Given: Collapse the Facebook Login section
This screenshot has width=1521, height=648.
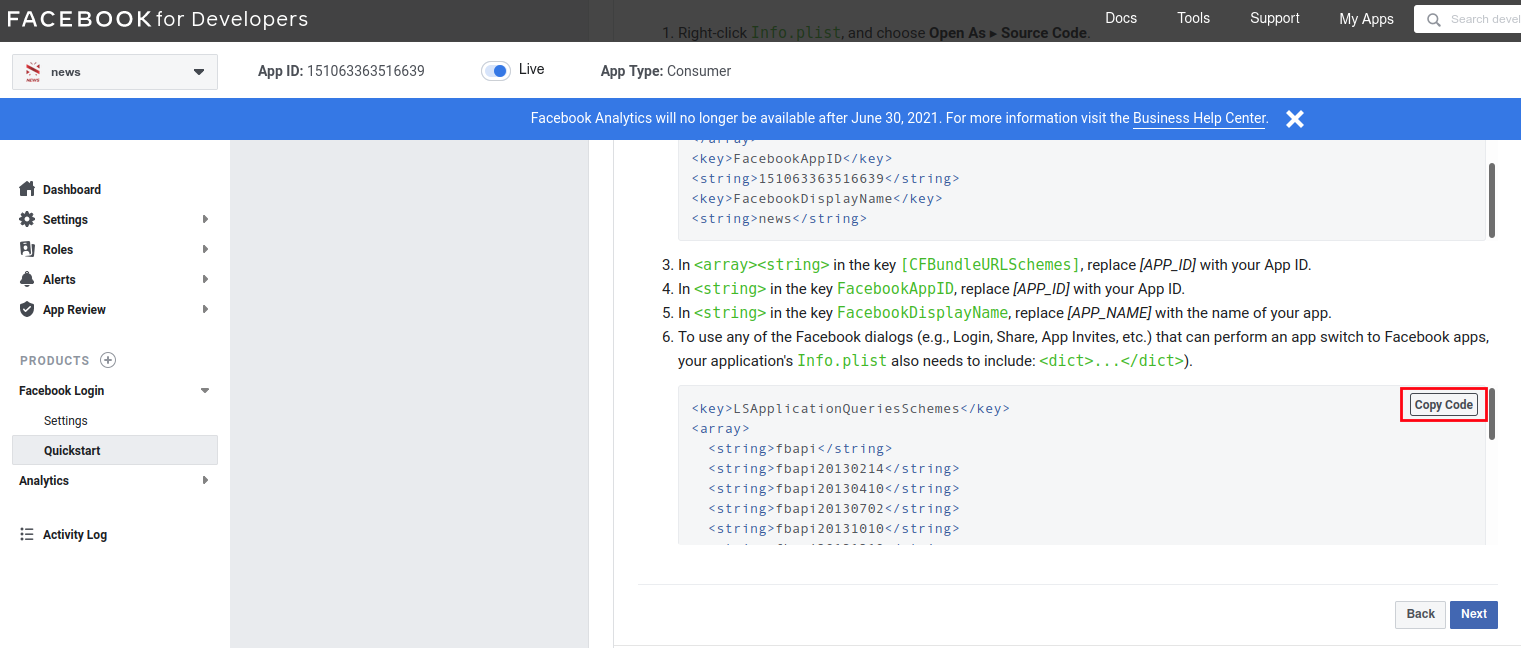Looking at the screenshot, I should (x=205, y=390).
